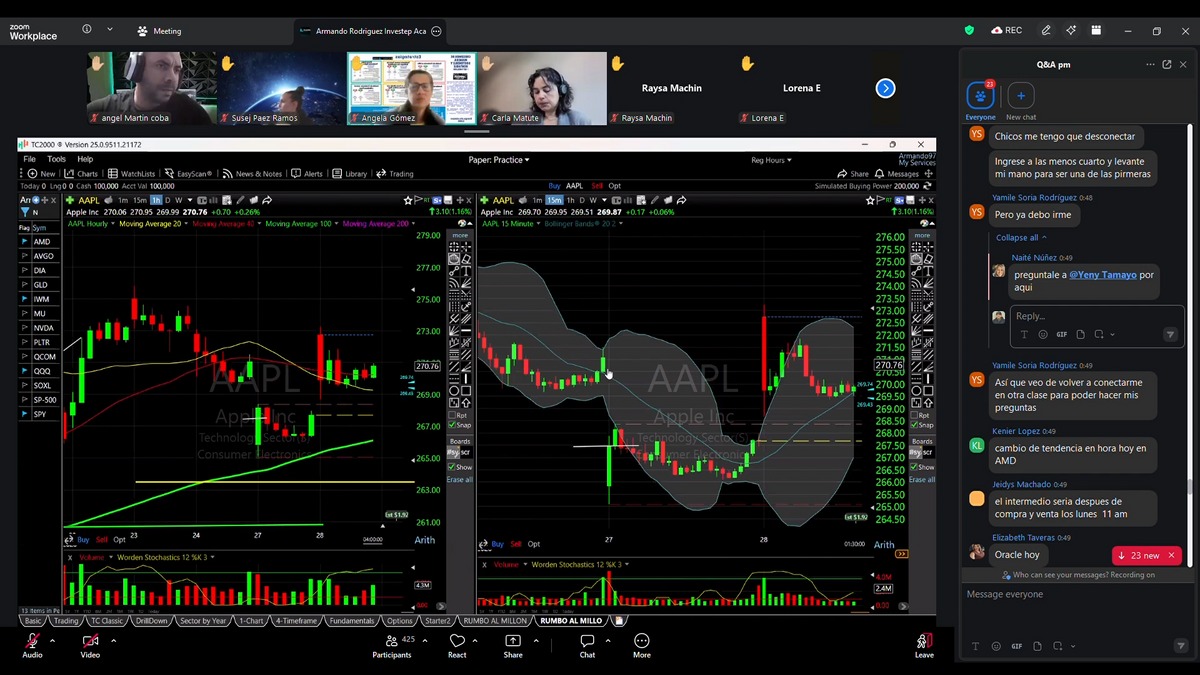
Task: Toggle Snap checkbox on the hourly chart
Action: tap(452, 425)
